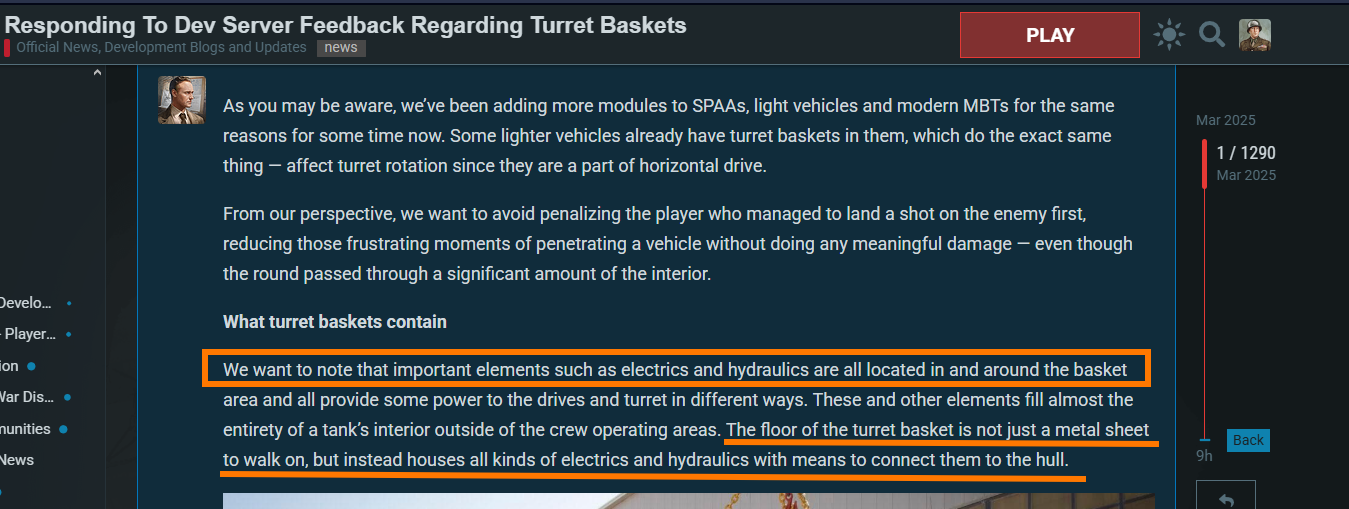
Task: Click the red PLAY button
Action: (1049, 35)
